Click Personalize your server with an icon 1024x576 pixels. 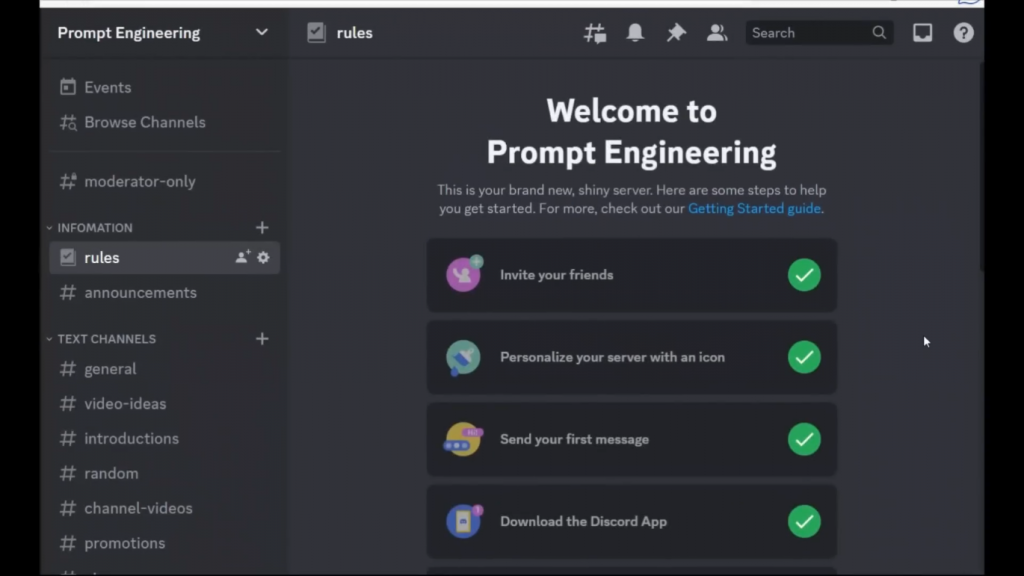[x=612, y=357]
